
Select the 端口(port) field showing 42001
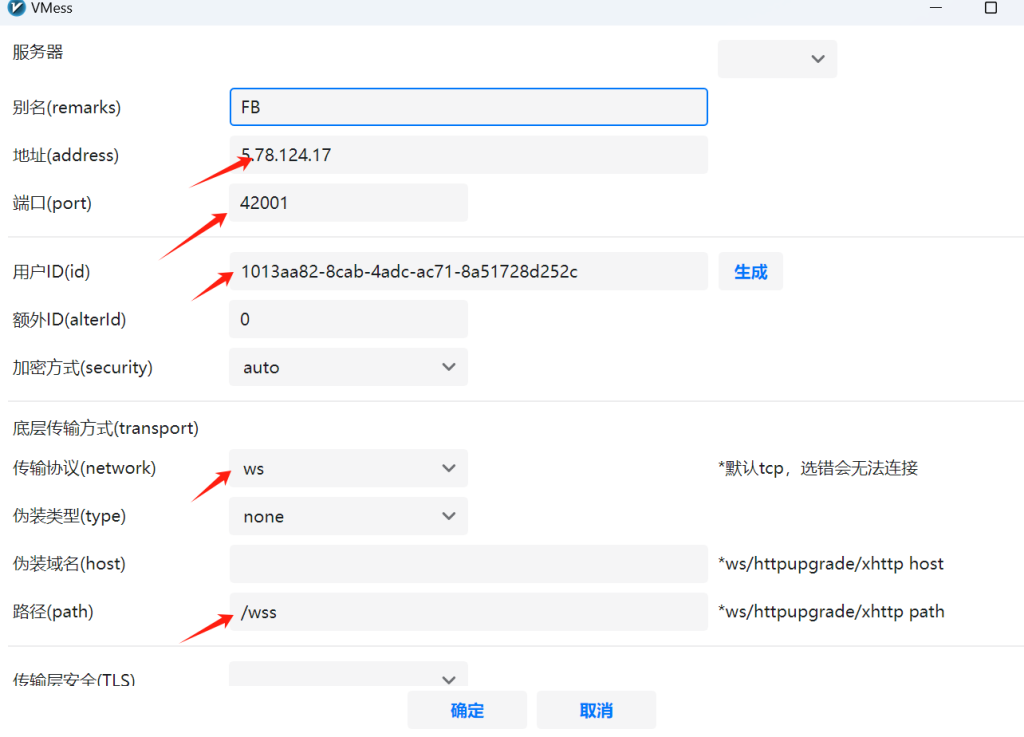pyautogui.click(x=348, y=203)
